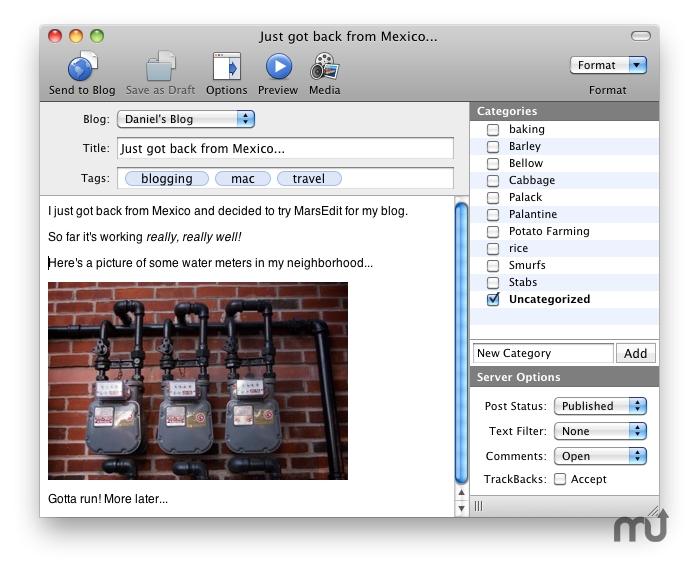Click the scroll down arrow in editor
The image size is (699, 572).
(x=461, y=508)
